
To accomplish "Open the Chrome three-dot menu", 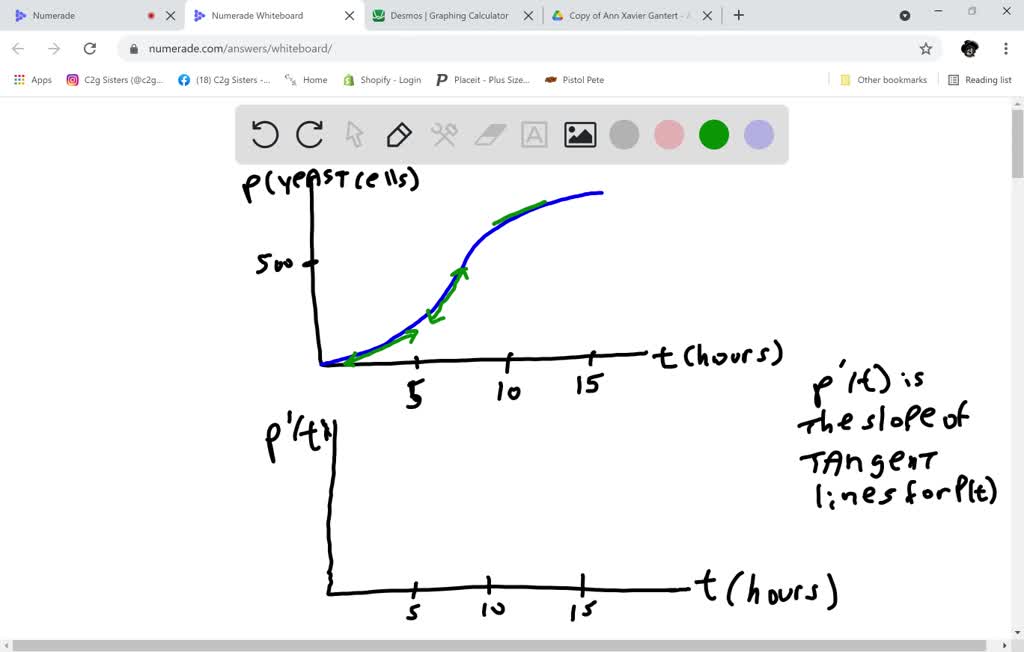I will pos(1005,47).
